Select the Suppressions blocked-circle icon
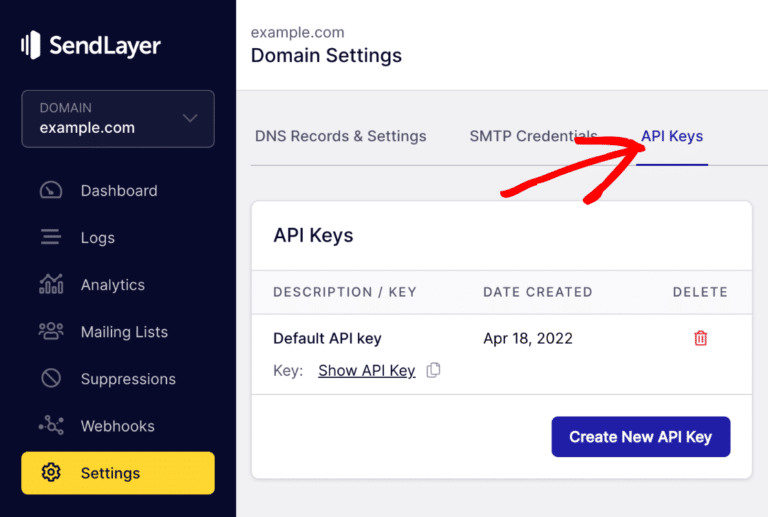The image size is (768, 517). [x=51, y=379]
